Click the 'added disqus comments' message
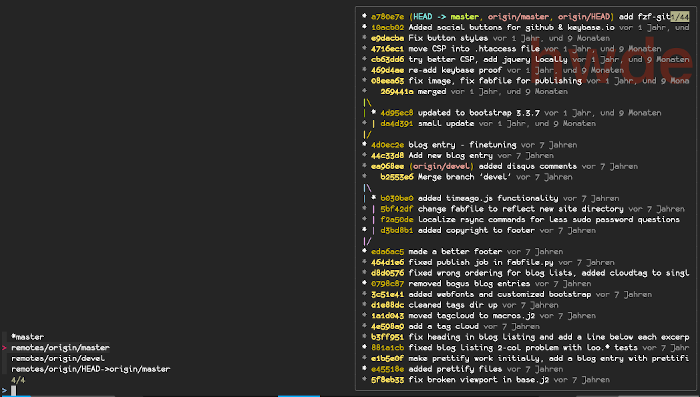700x397 pixels. point(528,167)
